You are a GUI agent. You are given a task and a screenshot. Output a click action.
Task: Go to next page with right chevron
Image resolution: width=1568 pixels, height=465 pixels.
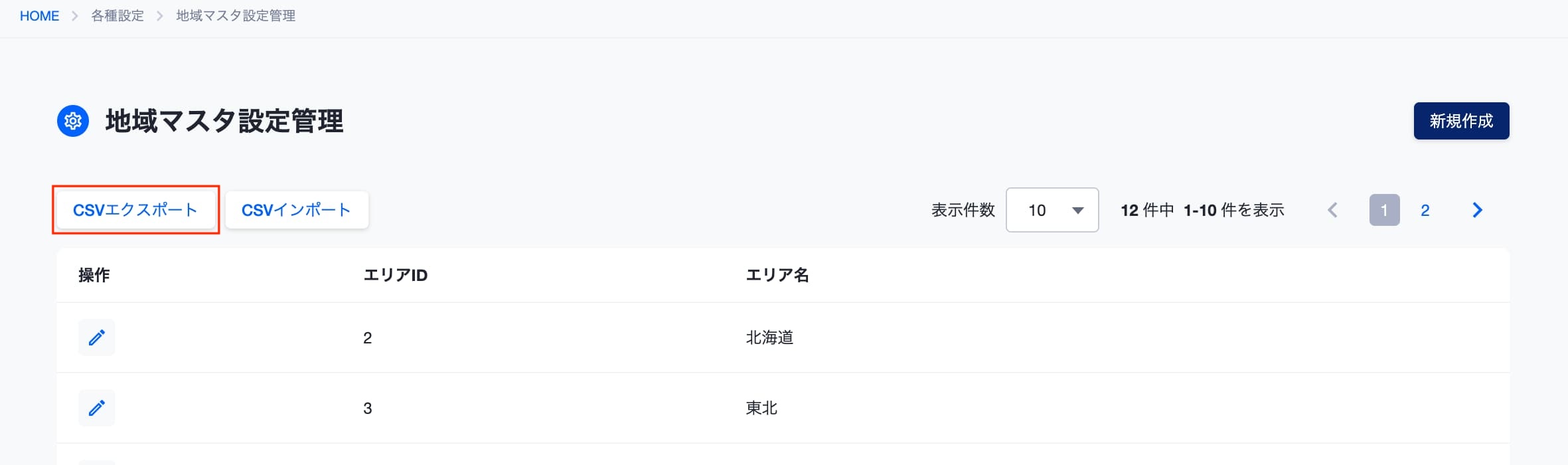coord(1477,210)
